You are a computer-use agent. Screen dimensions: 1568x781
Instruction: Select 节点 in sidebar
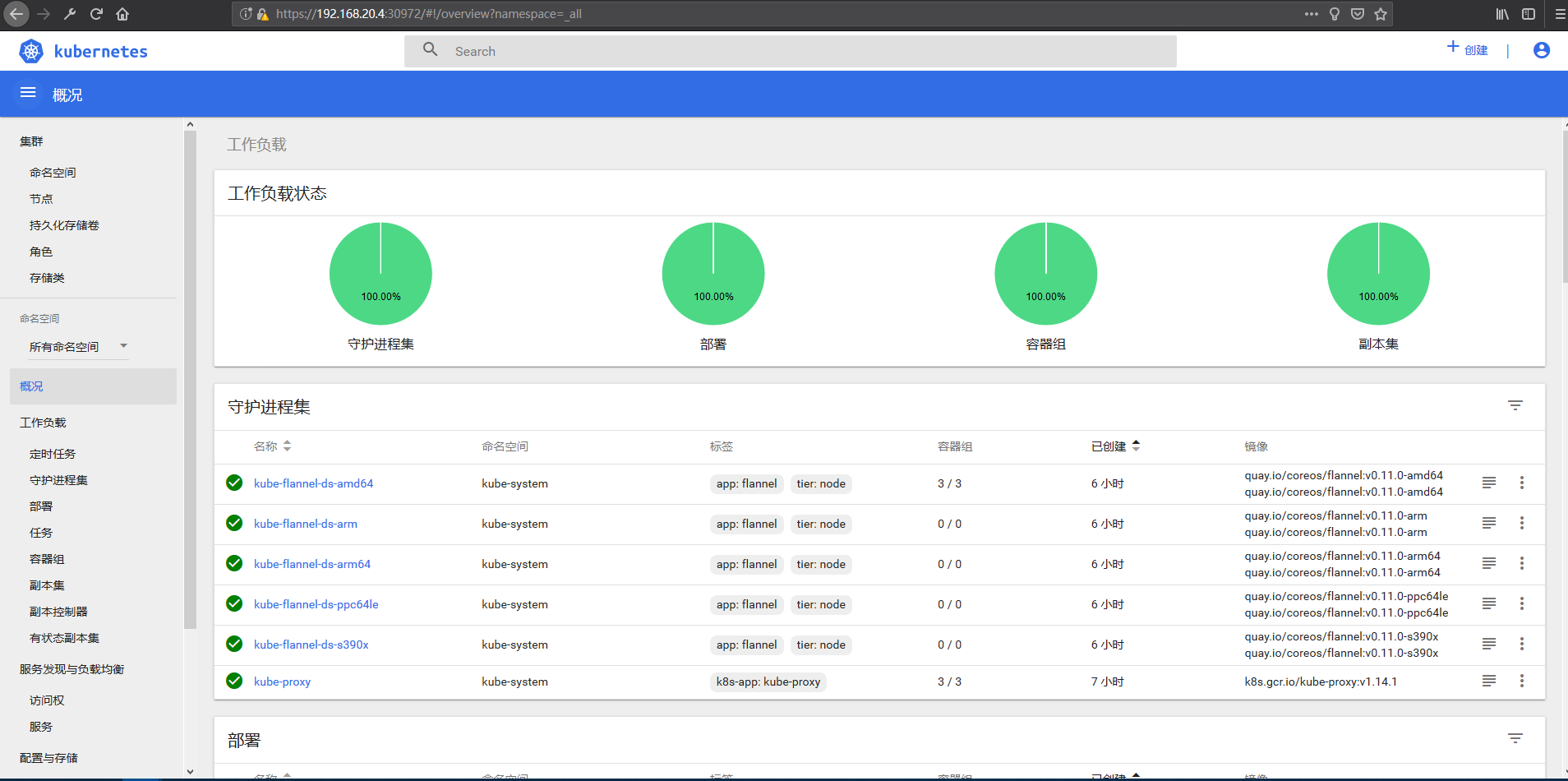(x=41, y=199)
